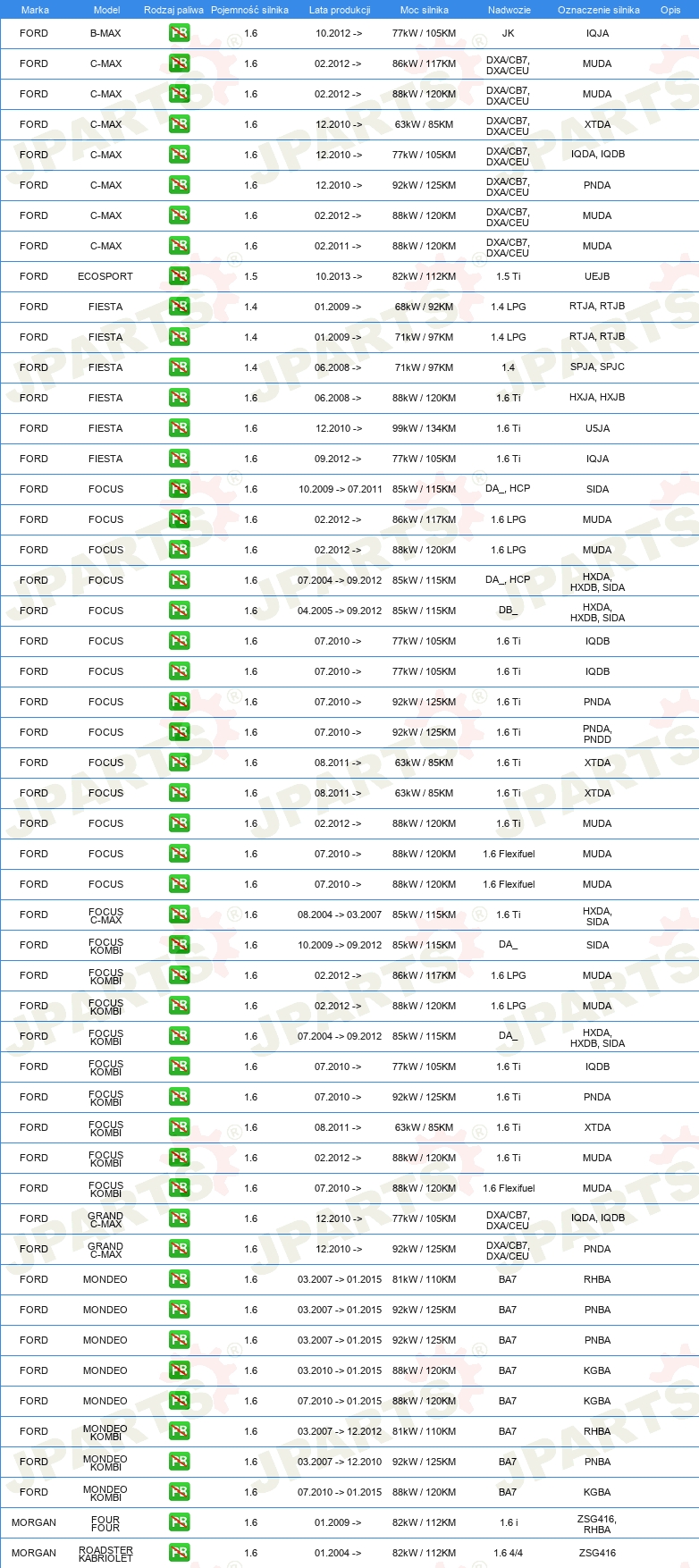699x1568 pixels.
Task: Click the Nadwozie column header
Action: coord(510,10)
